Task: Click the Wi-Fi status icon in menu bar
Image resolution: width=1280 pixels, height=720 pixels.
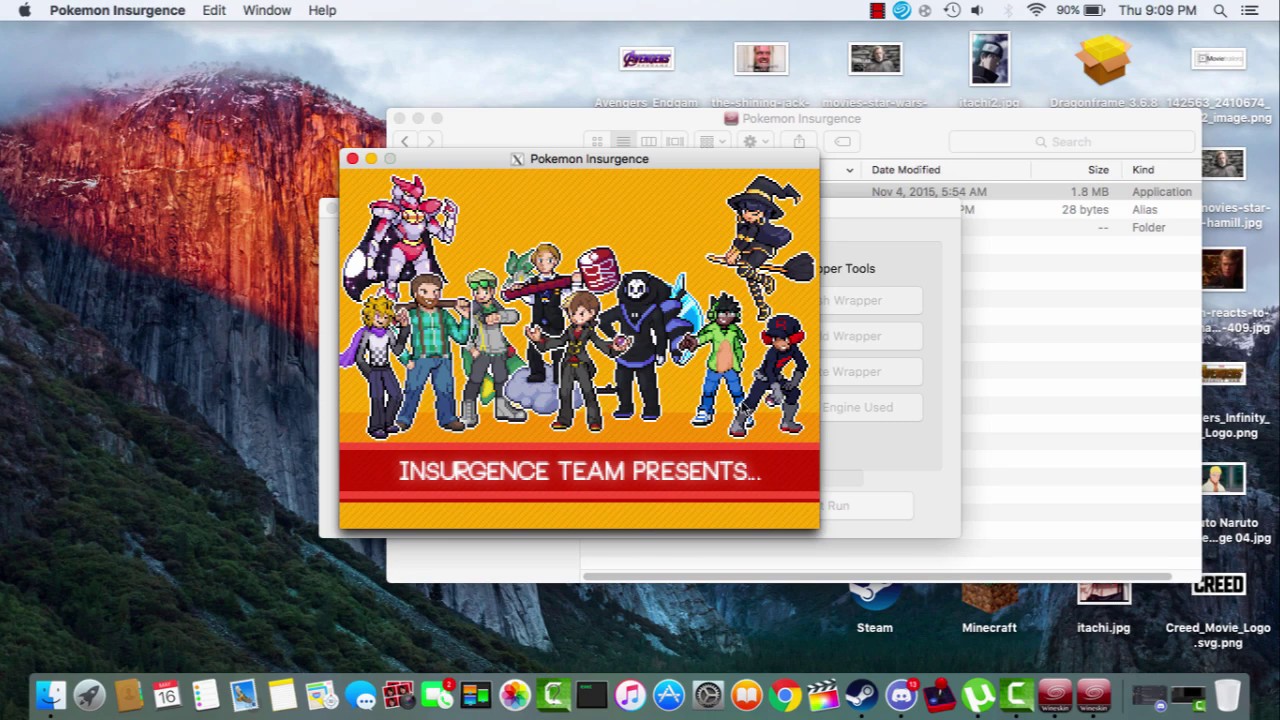Action: [x=1036, y=10]
